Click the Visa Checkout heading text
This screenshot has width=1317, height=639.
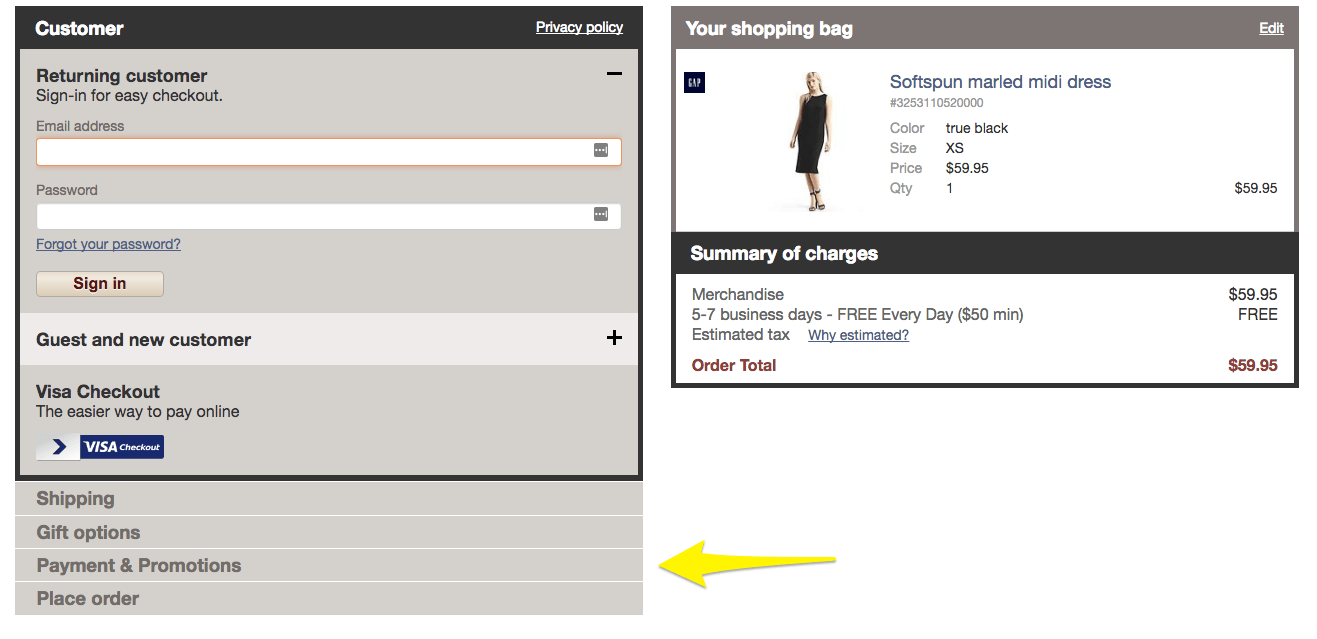point(98,392)
